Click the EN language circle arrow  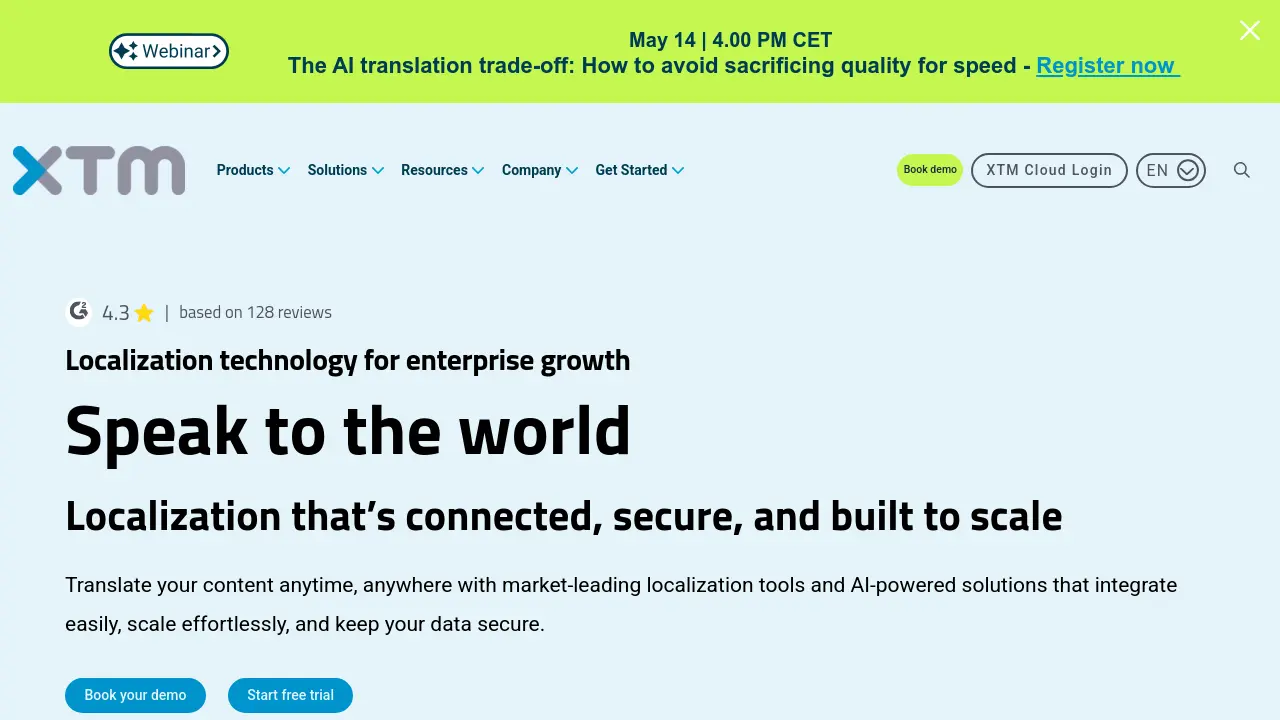pos(1188,170)
